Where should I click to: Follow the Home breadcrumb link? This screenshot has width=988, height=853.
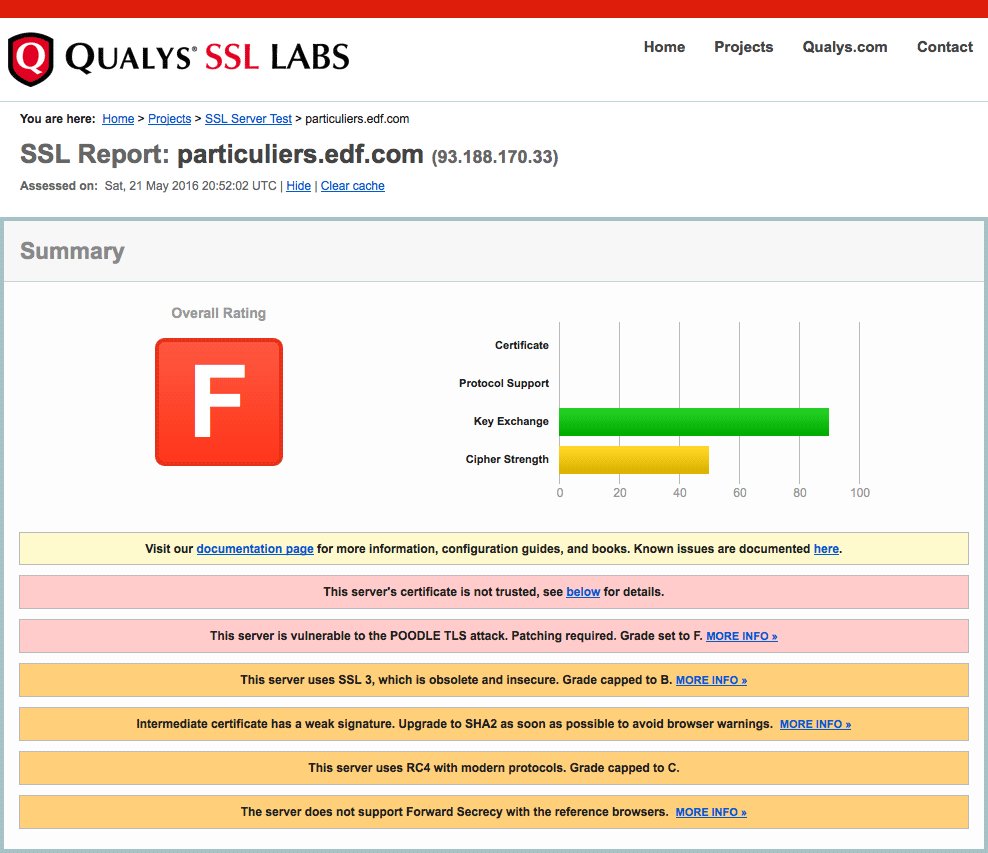click(118, 119)
